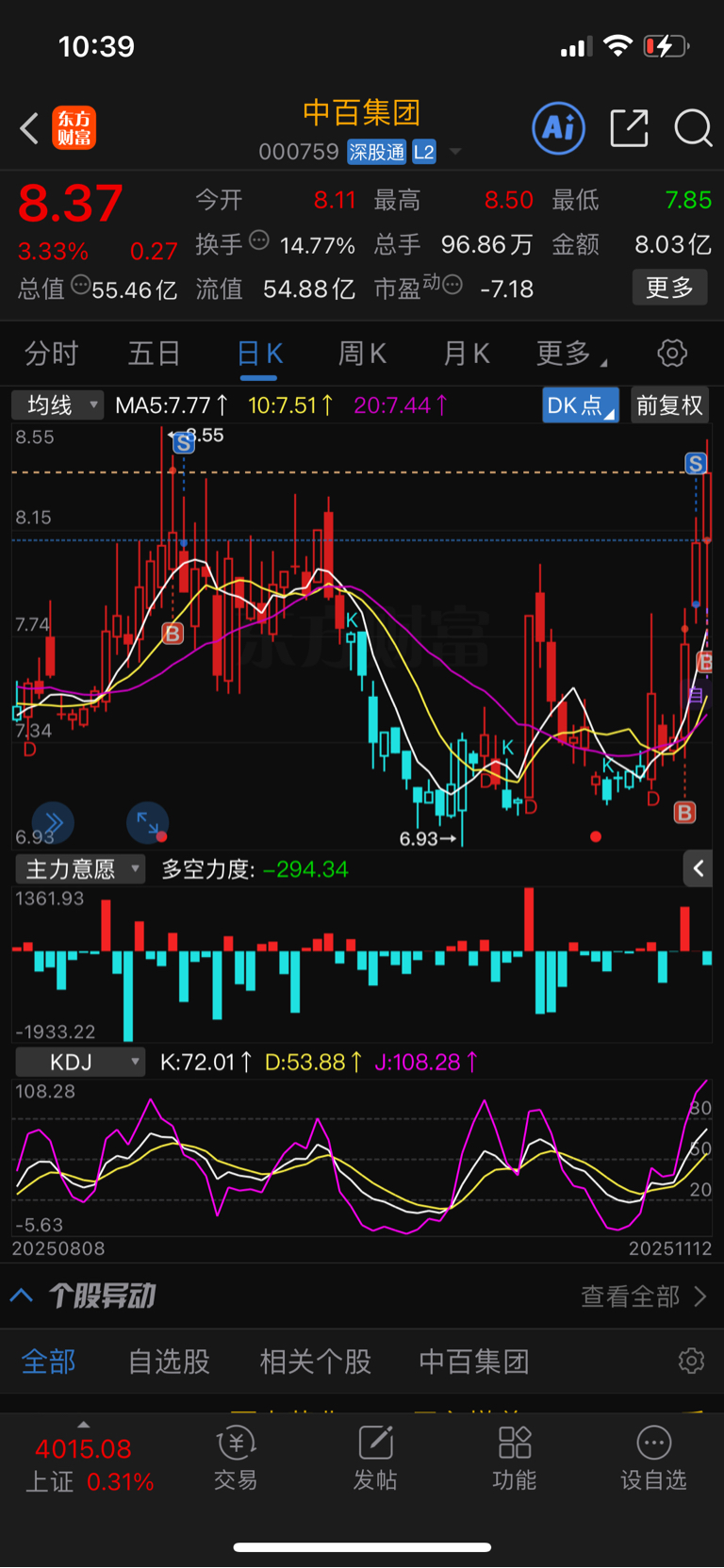Tap info icon next to 总值
This screenshot has height=1568, width=724.
(x=81, y=284)
